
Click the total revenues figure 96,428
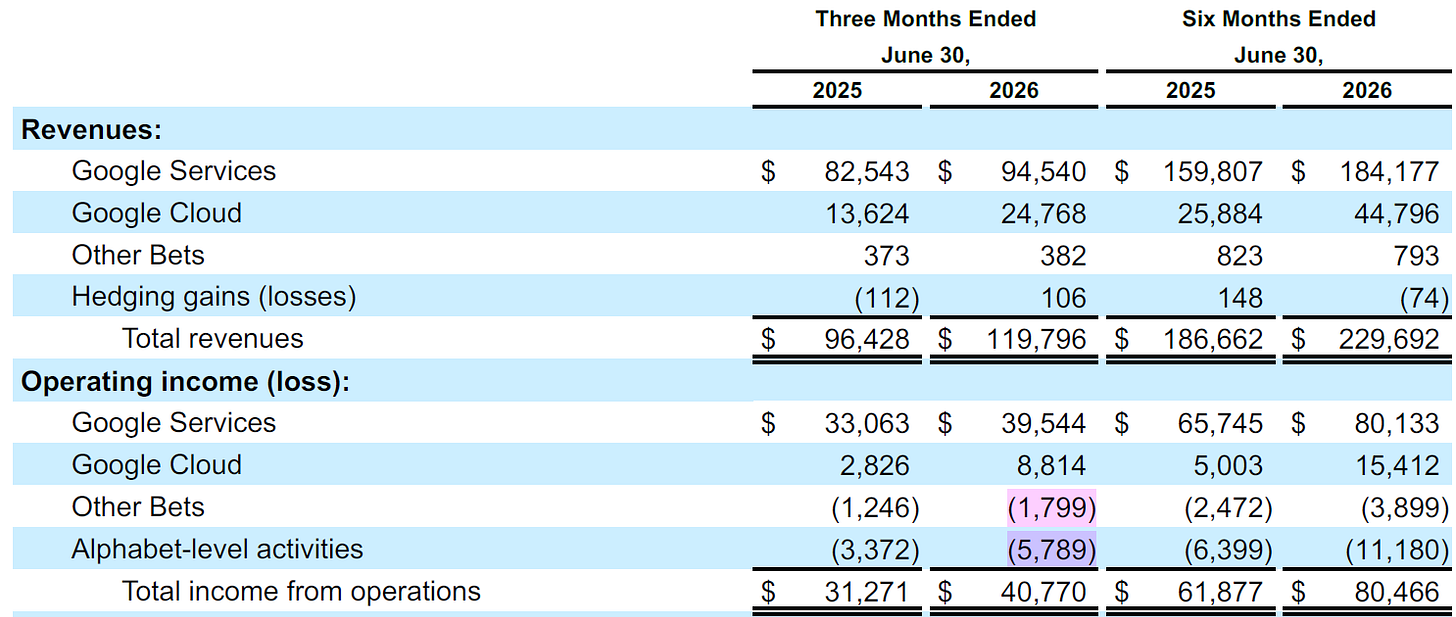868,340
